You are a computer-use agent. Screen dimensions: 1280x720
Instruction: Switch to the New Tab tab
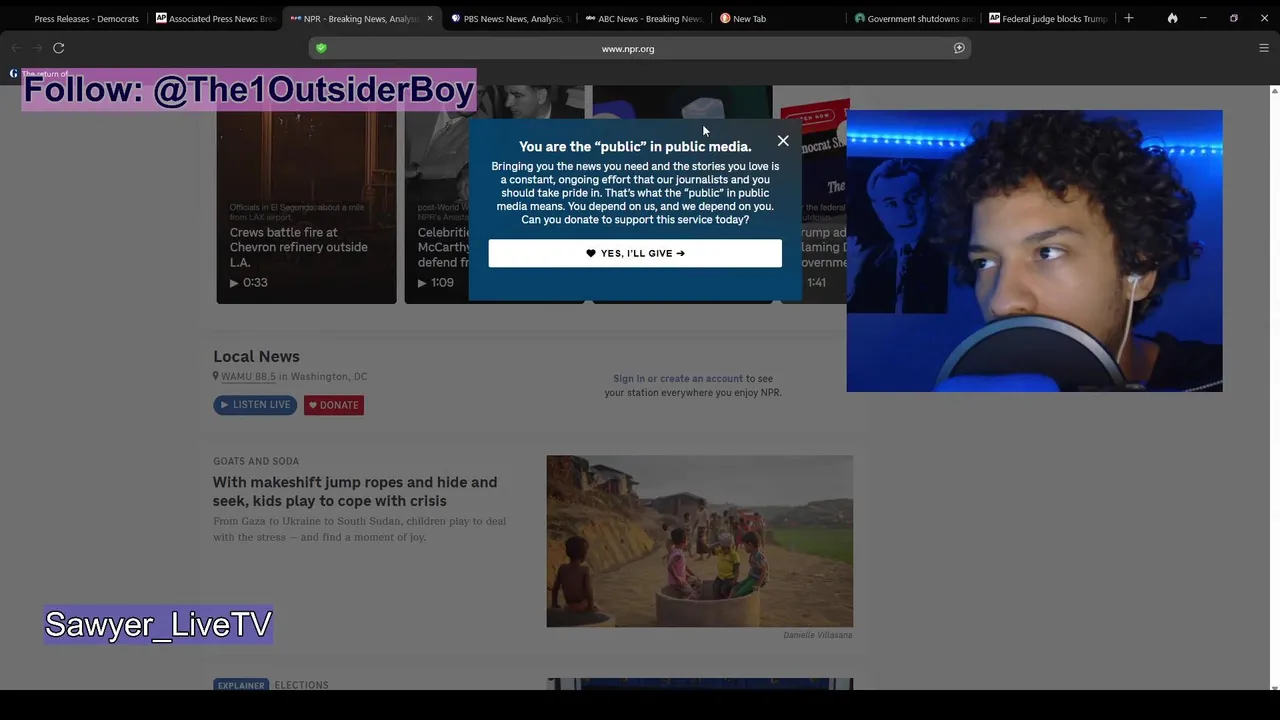778,18
